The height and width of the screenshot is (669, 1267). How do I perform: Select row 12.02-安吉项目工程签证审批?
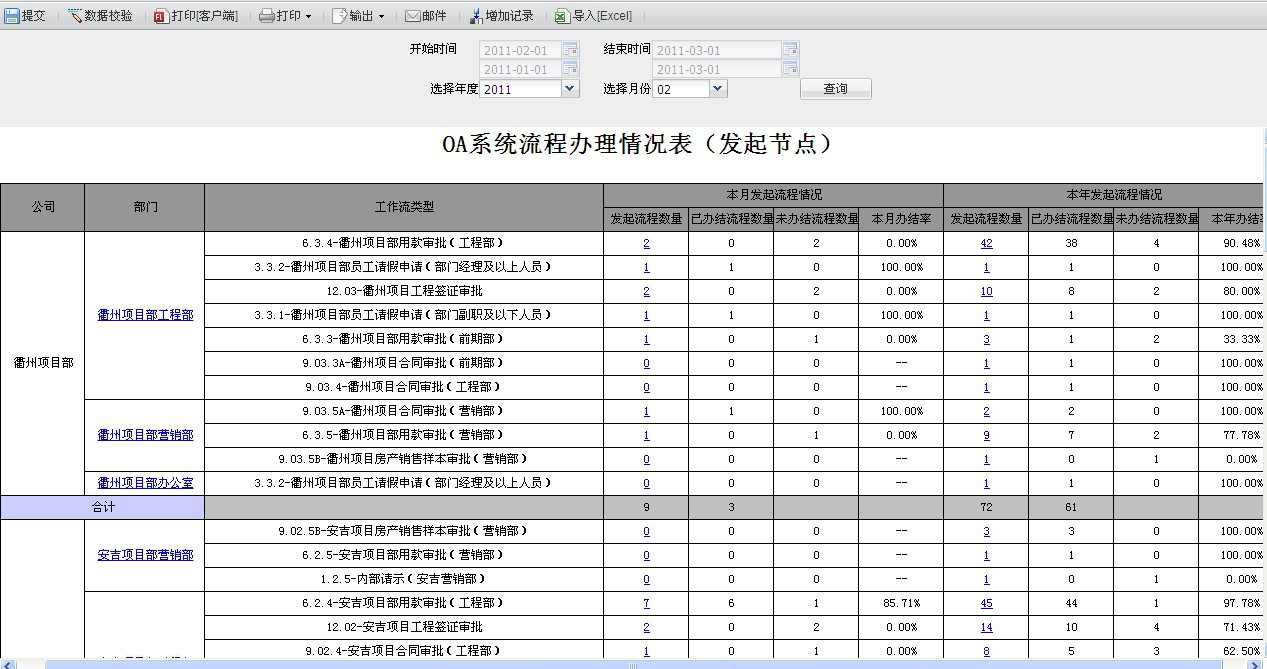(404, 627)
